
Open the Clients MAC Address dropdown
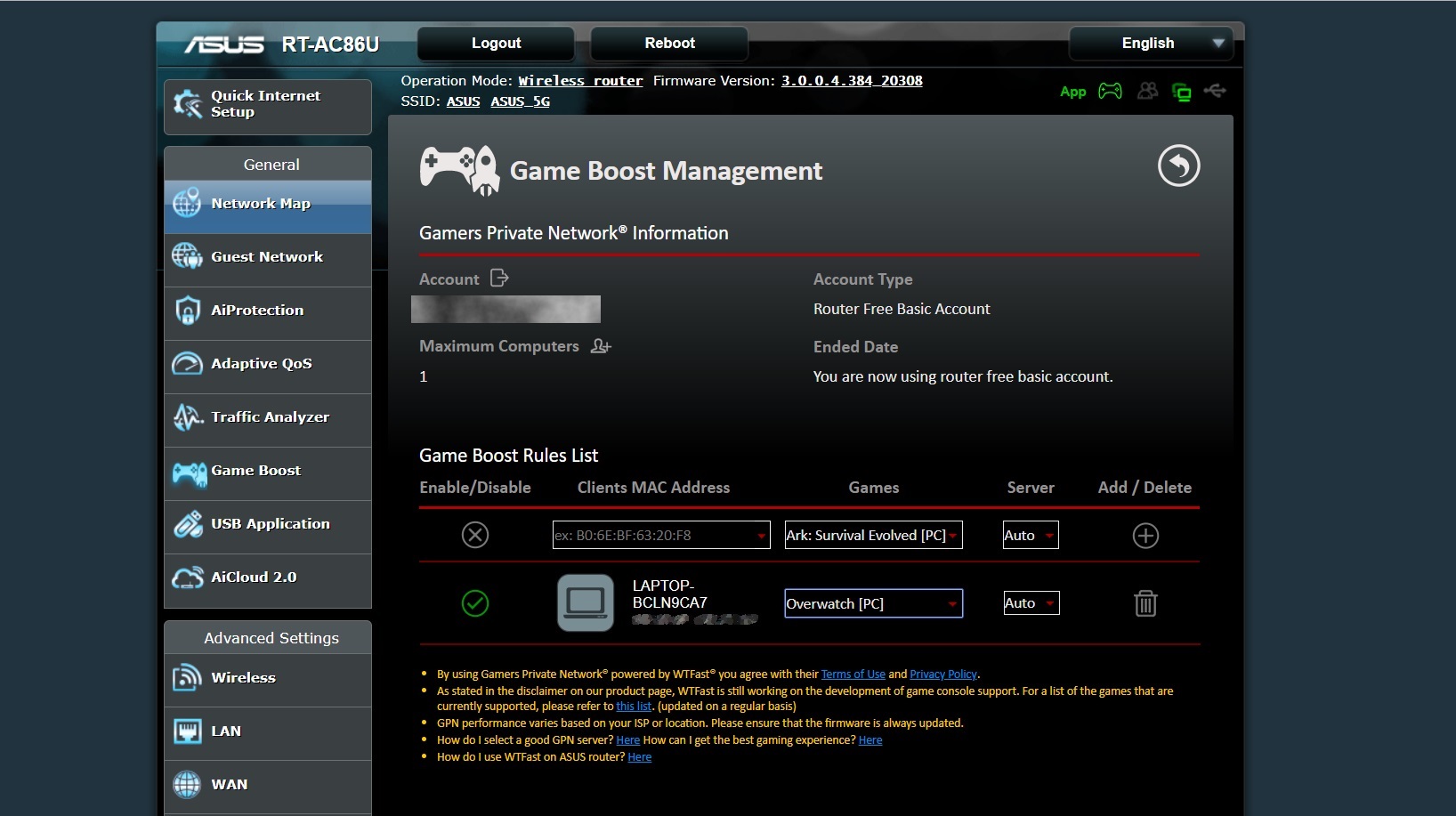point(661,535)
